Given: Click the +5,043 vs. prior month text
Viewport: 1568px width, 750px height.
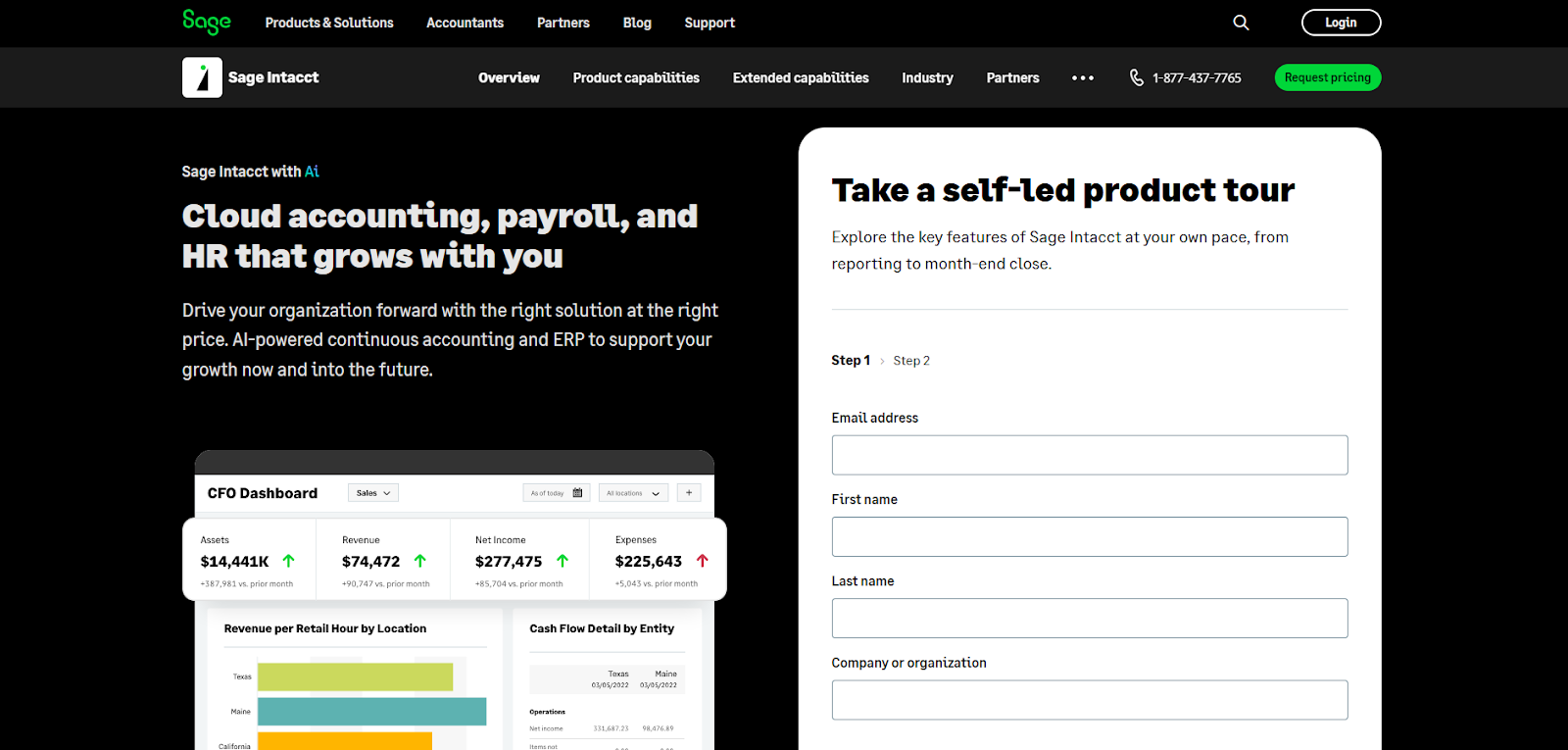Looking at the screenshot, I should click(657, 584).
